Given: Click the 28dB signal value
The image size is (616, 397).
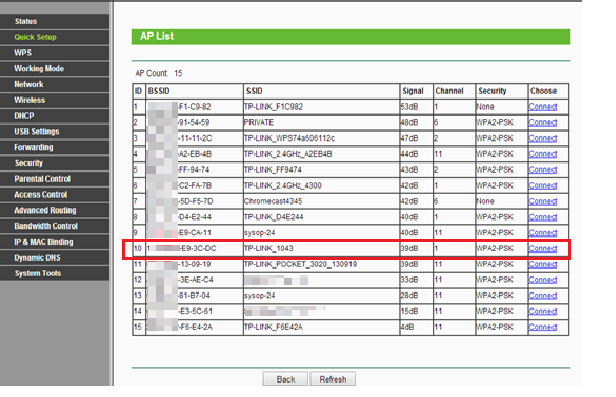Looking at the screenshot, I should click(x=409, y=295).
